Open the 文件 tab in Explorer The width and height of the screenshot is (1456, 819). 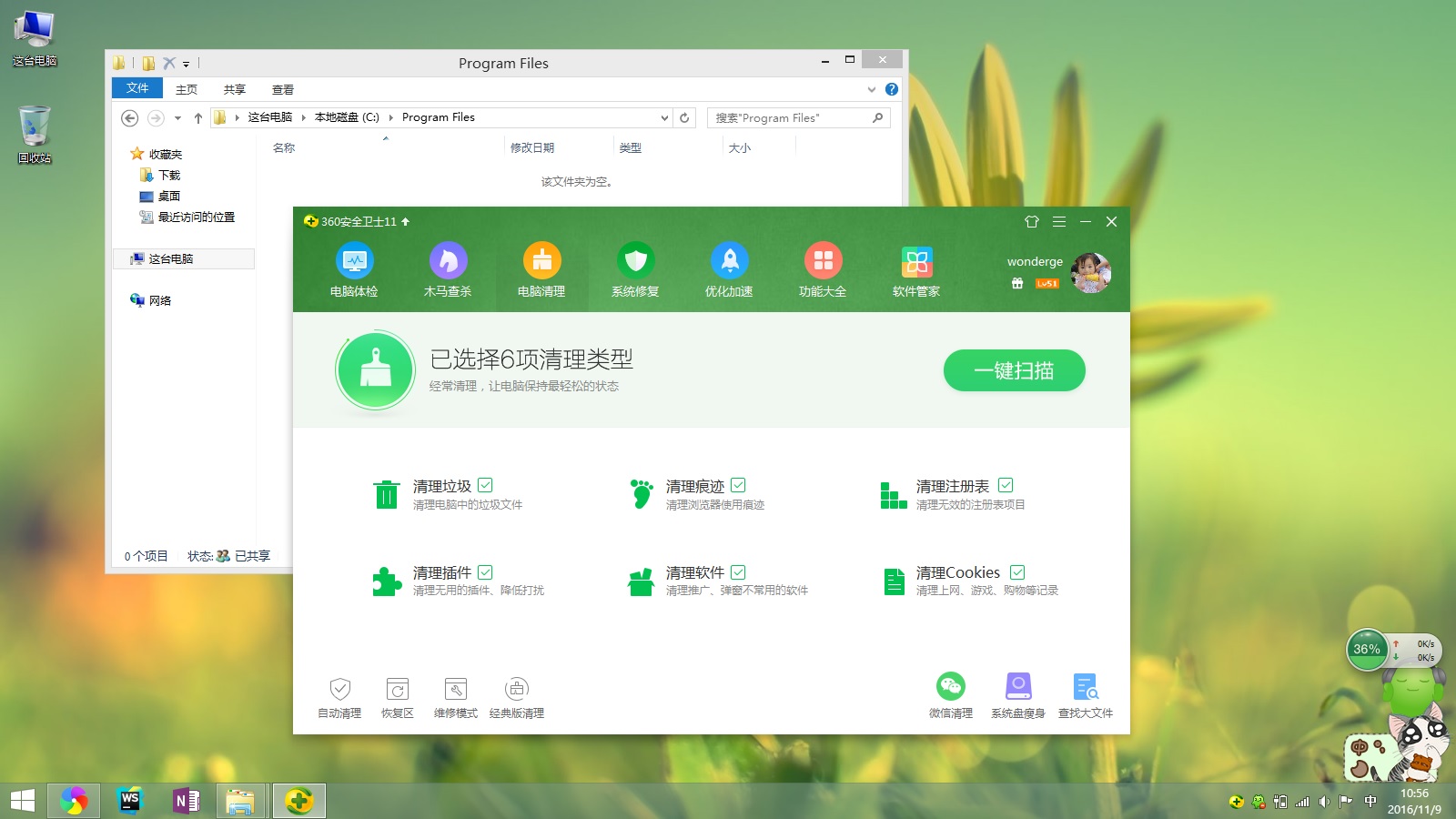(137, 88)
